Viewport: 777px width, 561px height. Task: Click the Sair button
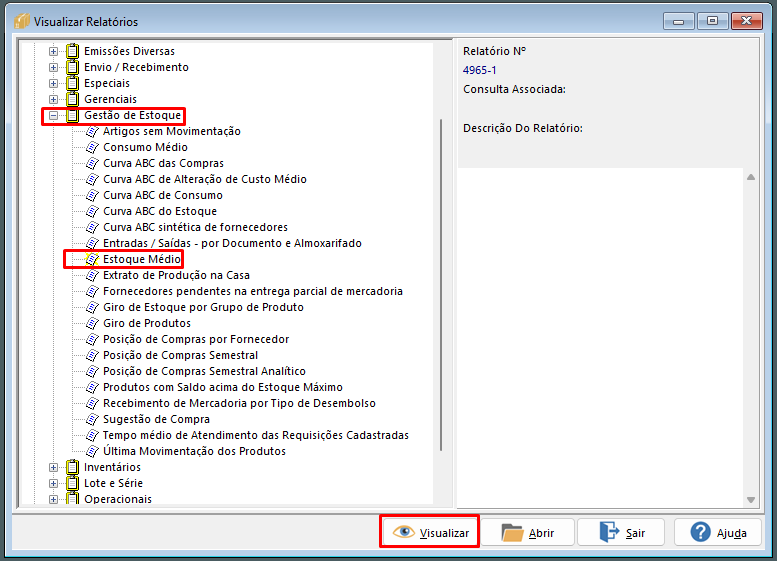[621, 532]
